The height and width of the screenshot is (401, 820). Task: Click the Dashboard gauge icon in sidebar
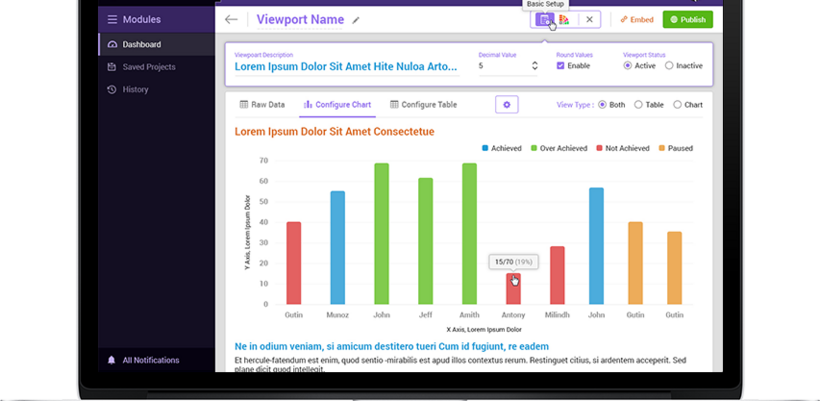[112, 44]
